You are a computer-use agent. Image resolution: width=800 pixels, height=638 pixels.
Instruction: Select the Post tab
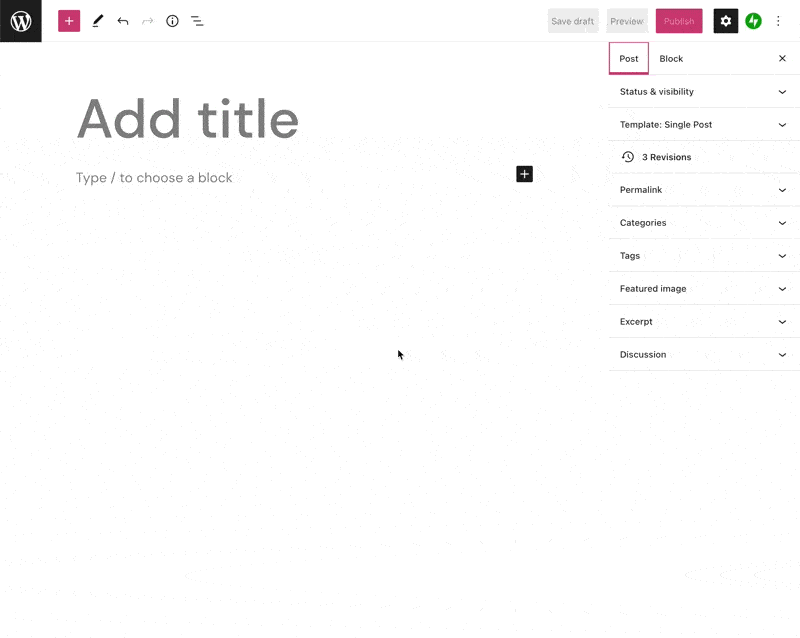coord(629,59)
